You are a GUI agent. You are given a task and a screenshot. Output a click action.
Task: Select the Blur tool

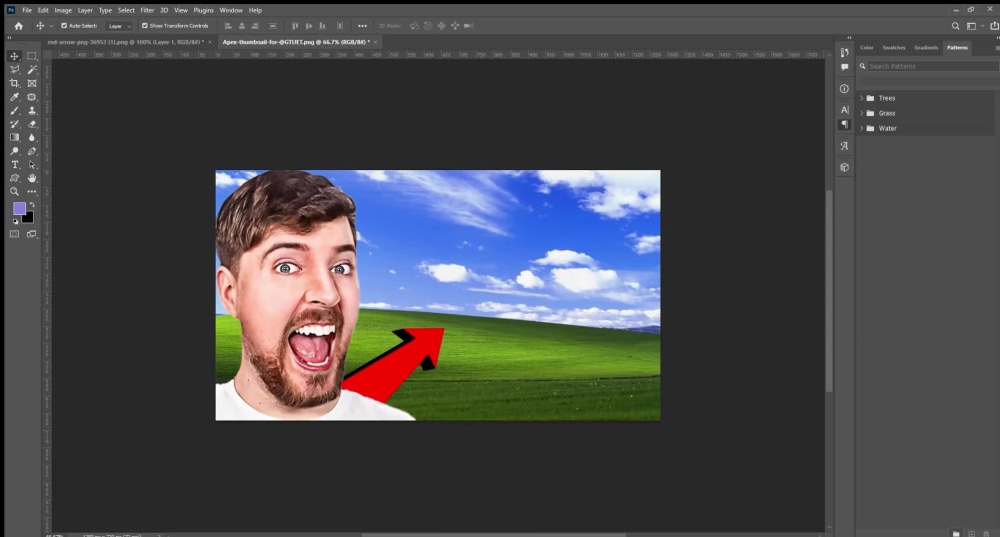[x=32, y=137]
